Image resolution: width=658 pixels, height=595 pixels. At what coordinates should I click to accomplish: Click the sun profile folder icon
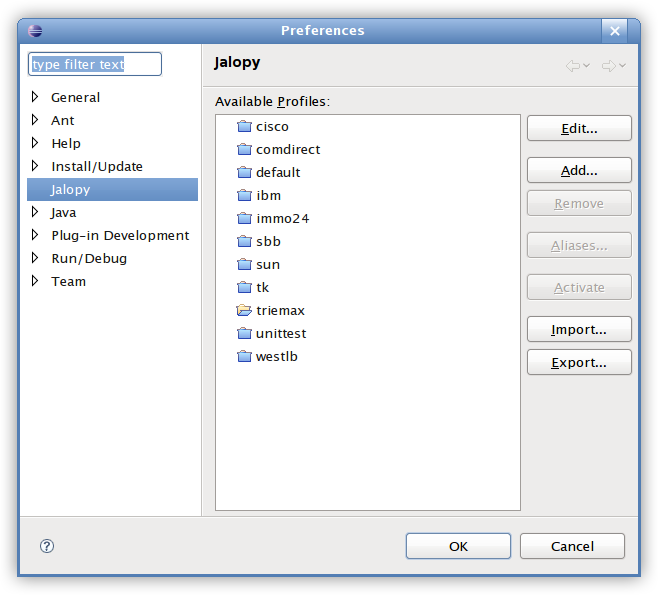(244, 265)
